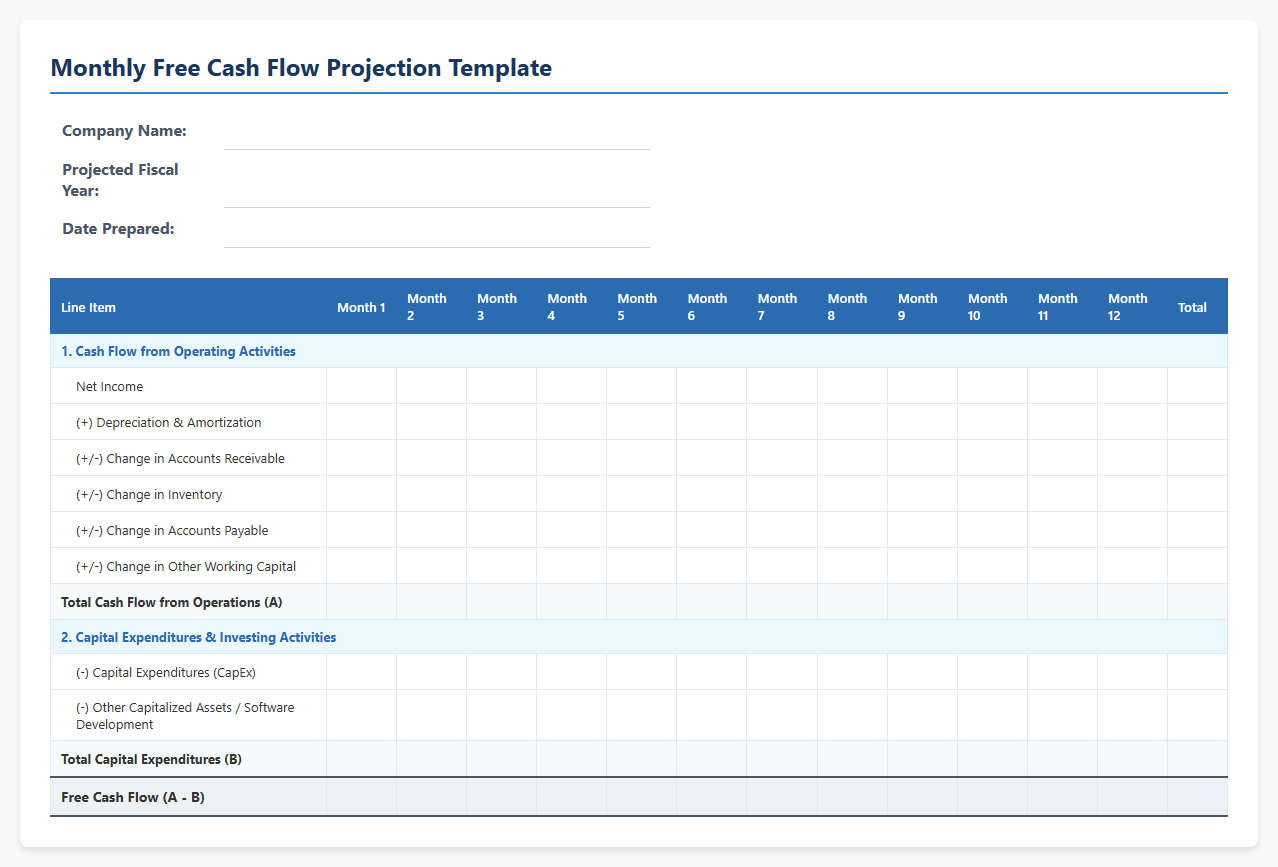This screenshot has width=1278, height=867.
Task: Click '(+/-) Change in Accounts Payable' label
Action: (x=172, y=530)
